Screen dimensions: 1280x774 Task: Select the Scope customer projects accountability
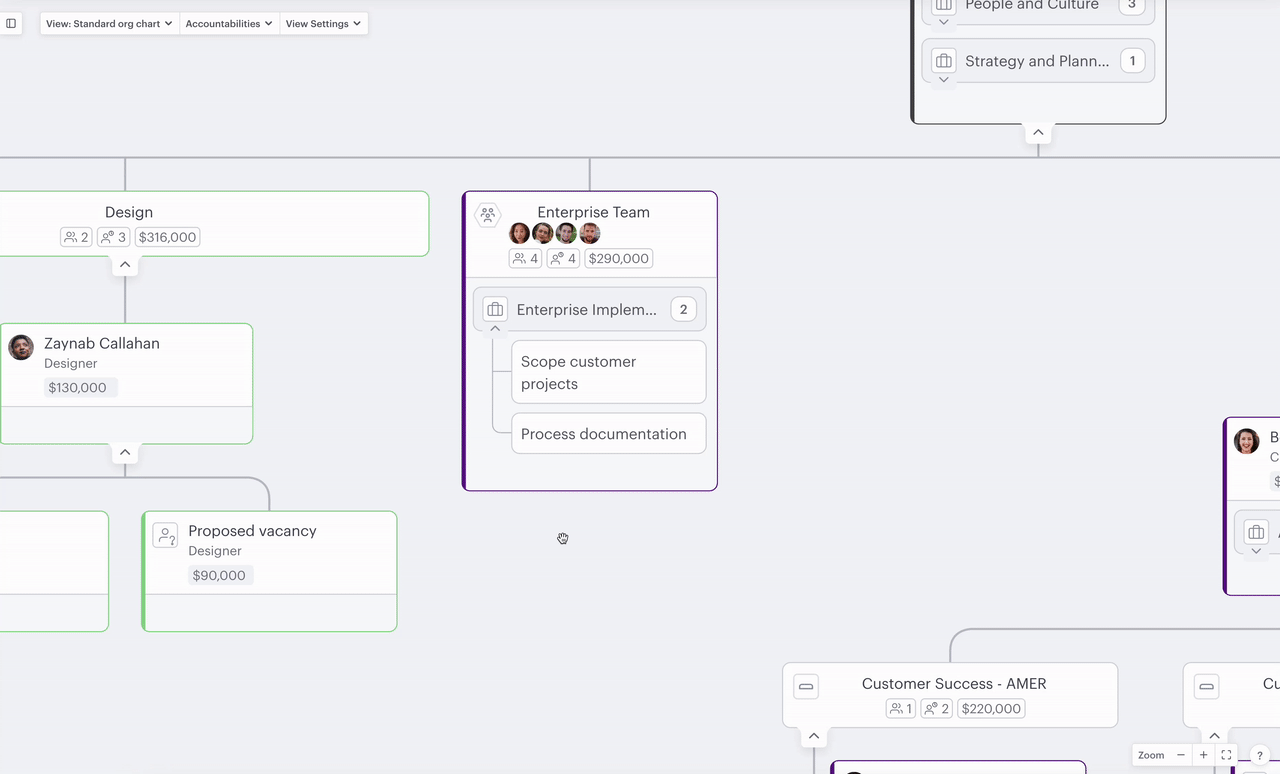click(x=608, y=372)
